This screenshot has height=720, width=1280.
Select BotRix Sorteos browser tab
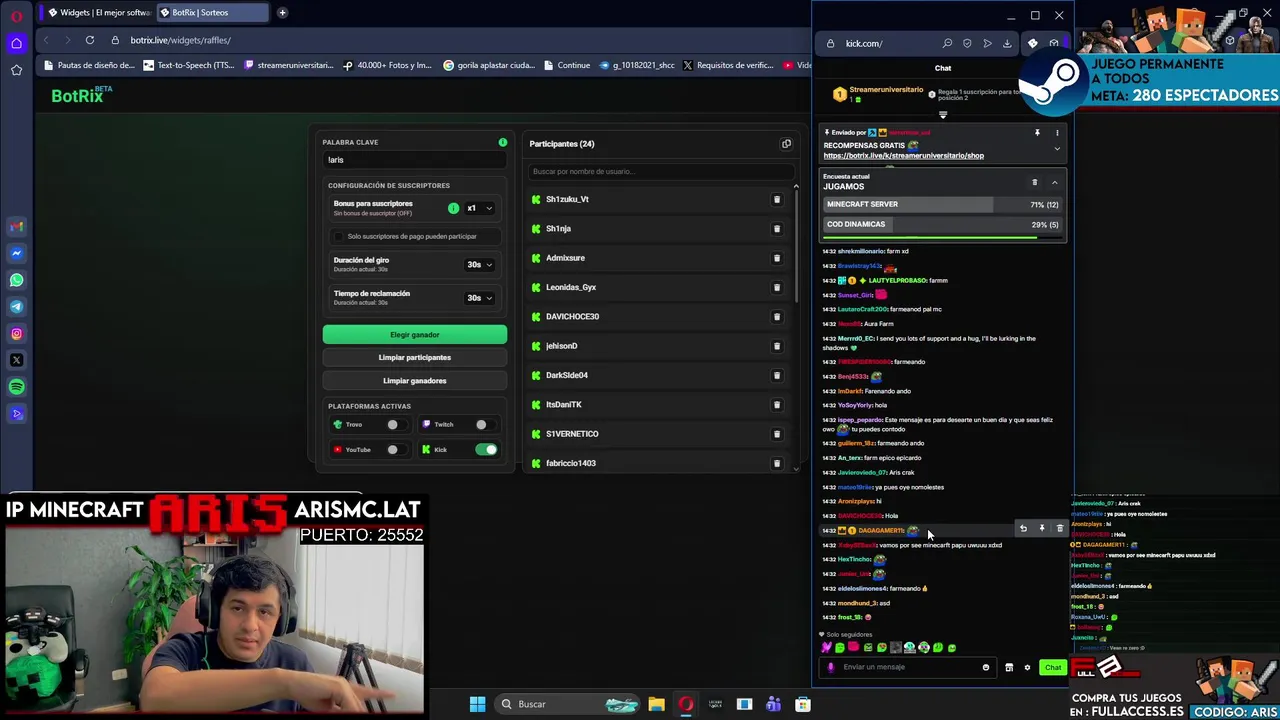click(211, 13)
